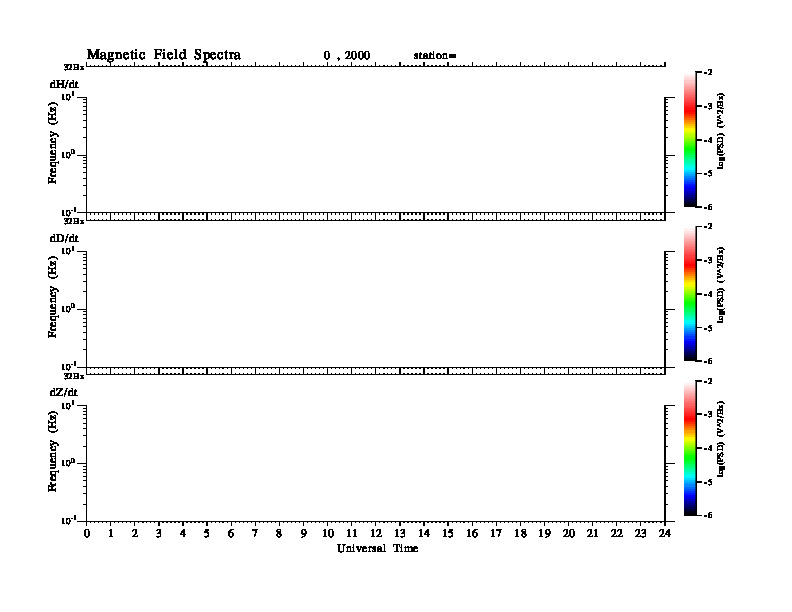
Task: Click the 'dZ/dt' panel label
Action: [x=64, y=392]
